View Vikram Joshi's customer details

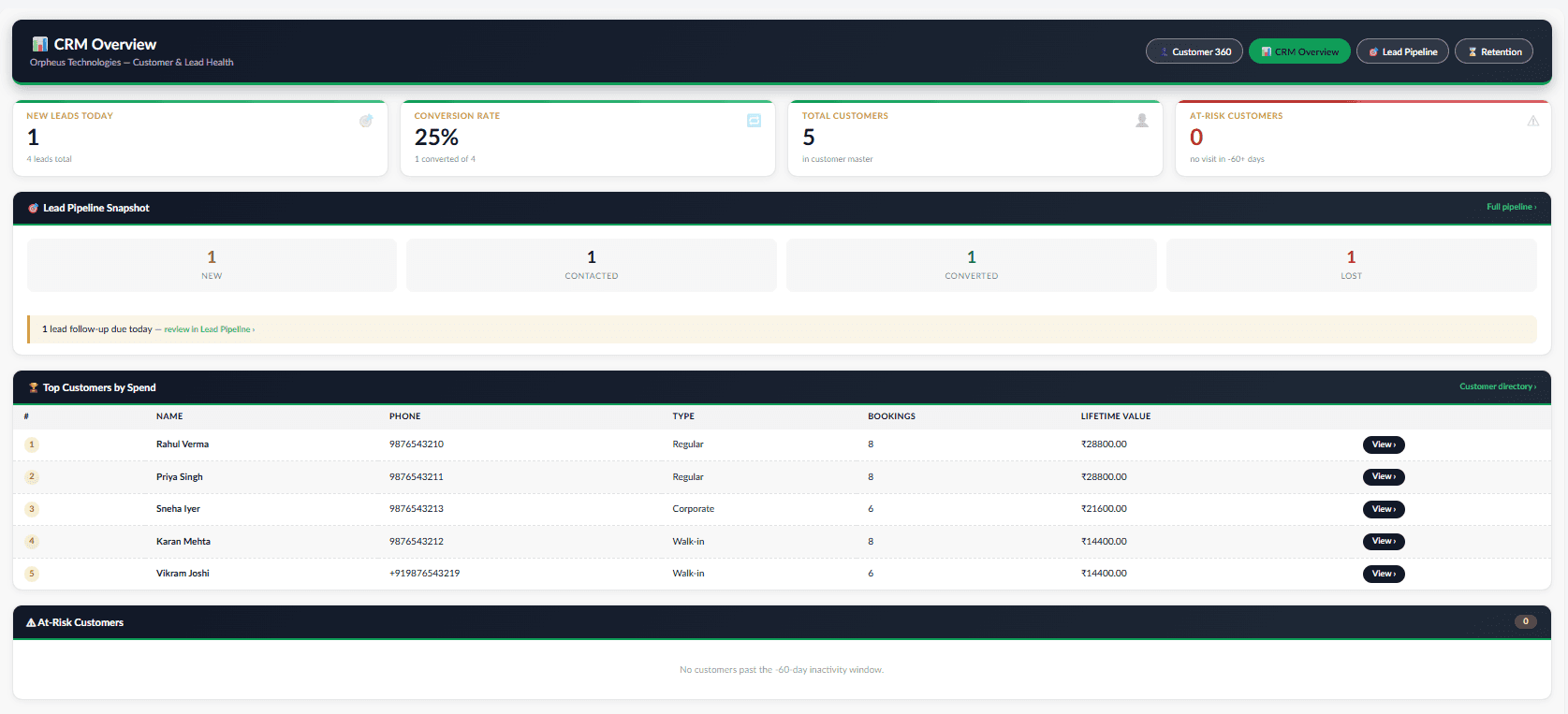[1384, 574]
